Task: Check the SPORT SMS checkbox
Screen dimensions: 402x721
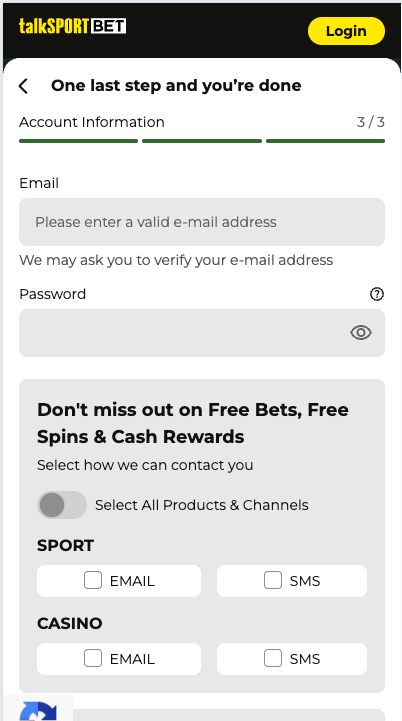Action: (273, 580)
